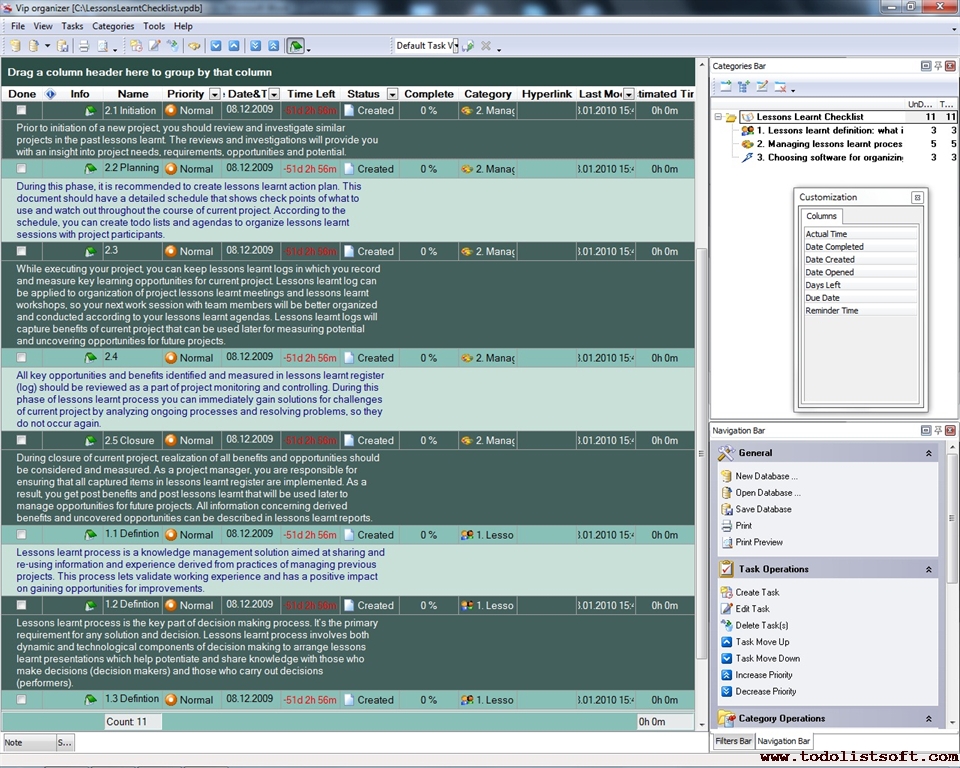
Task: Open the Last Mod column filter dropdown
Action: coord(629,94)
